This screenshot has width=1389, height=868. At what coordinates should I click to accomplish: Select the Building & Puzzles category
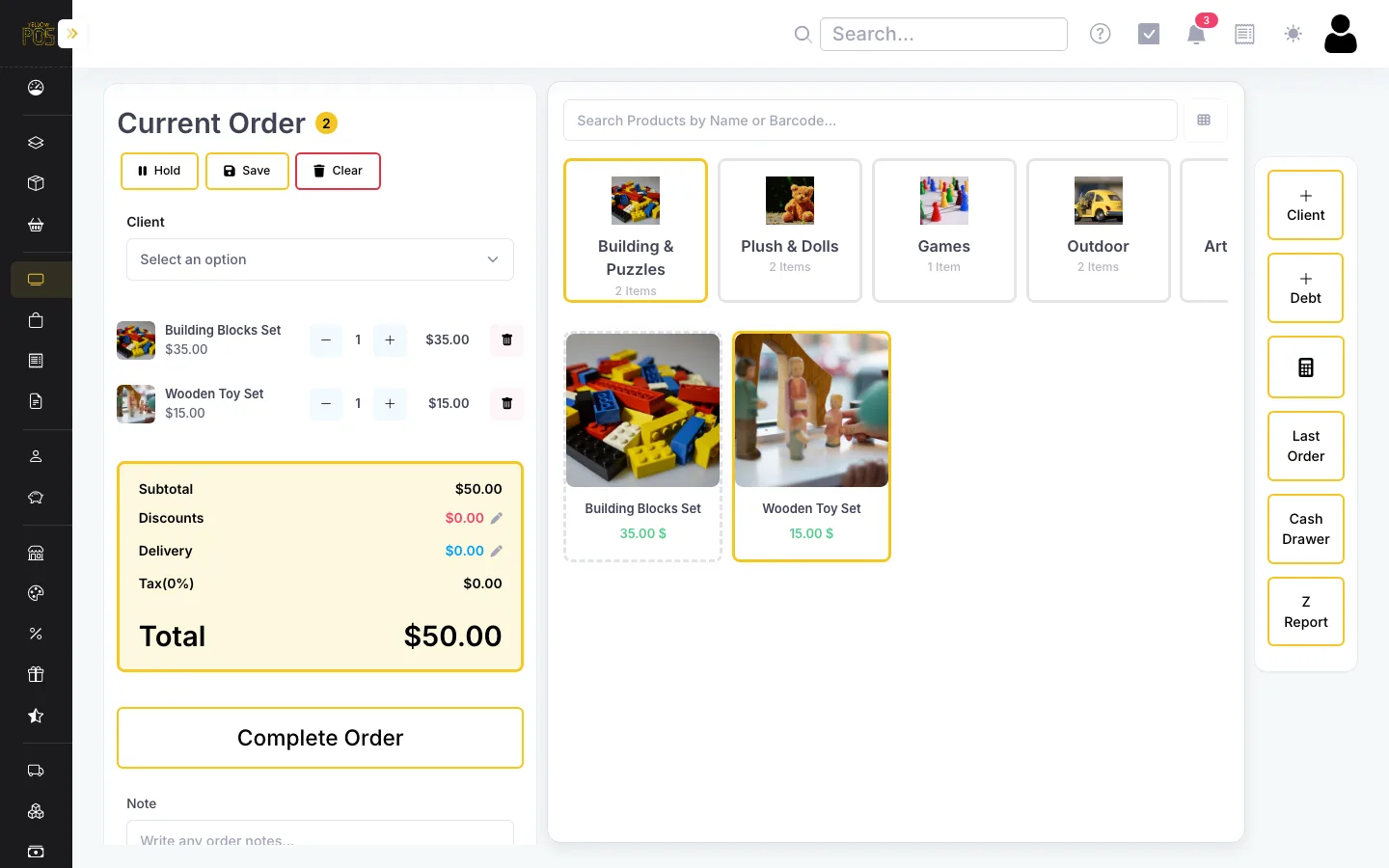coord(636,231)
